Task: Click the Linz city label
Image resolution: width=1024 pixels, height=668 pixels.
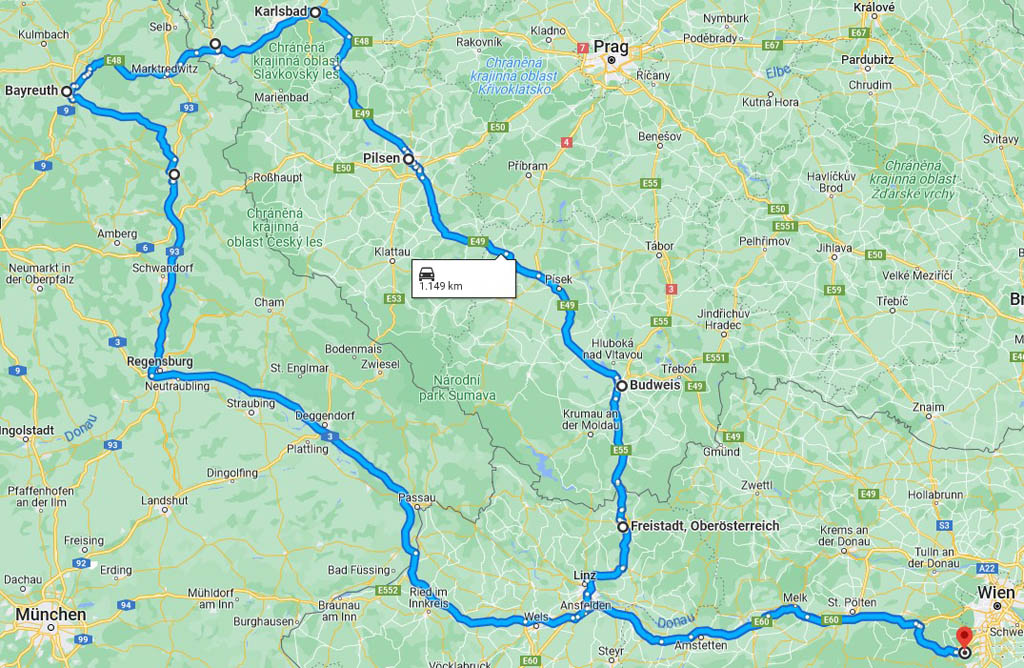Action: point(584,575)
